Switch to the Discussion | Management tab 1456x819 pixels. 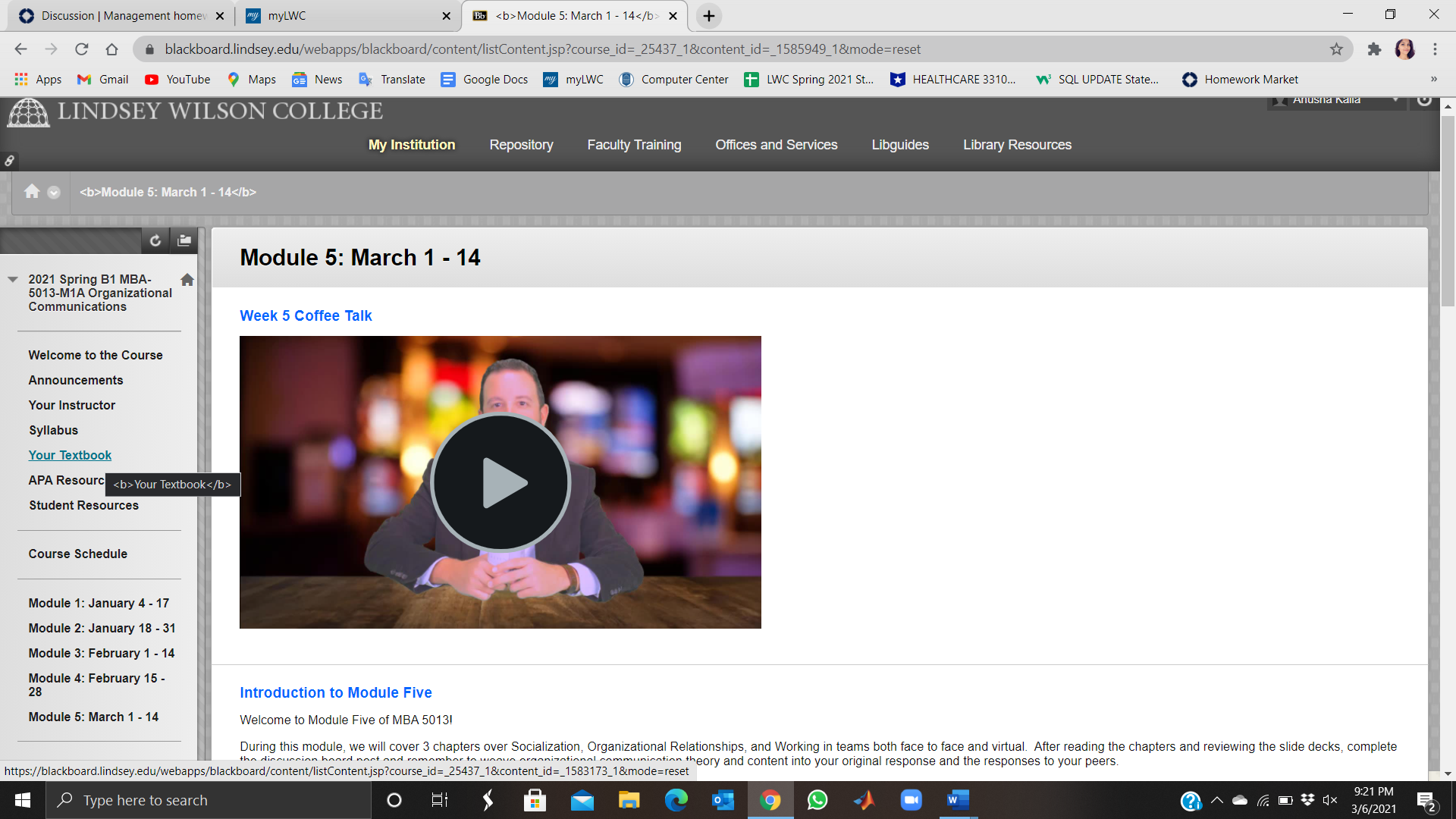click(121, 16)
